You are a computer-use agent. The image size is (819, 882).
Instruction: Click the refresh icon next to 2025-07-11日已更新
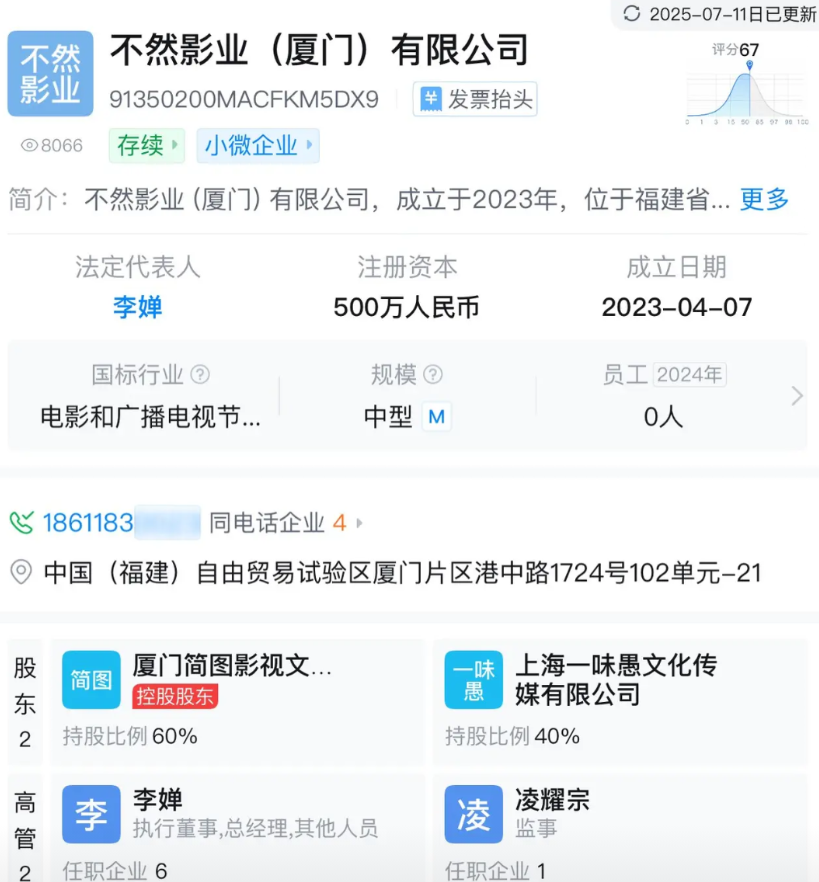[632, 14]
